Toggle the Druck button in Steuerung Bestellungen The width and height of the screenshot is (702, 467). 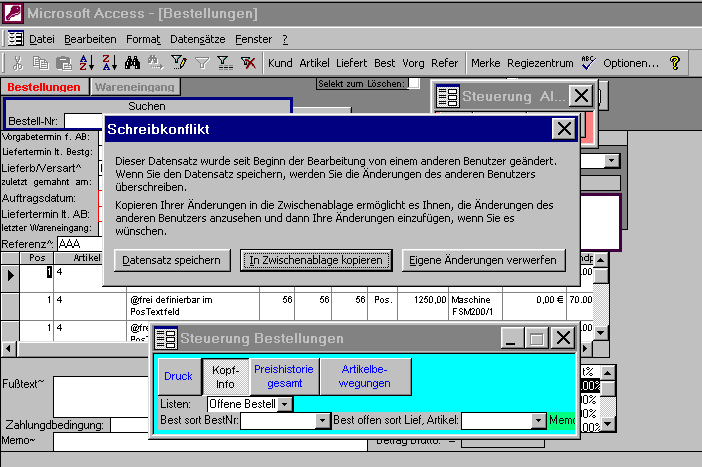pyautogui.click(x=178, y=376)
